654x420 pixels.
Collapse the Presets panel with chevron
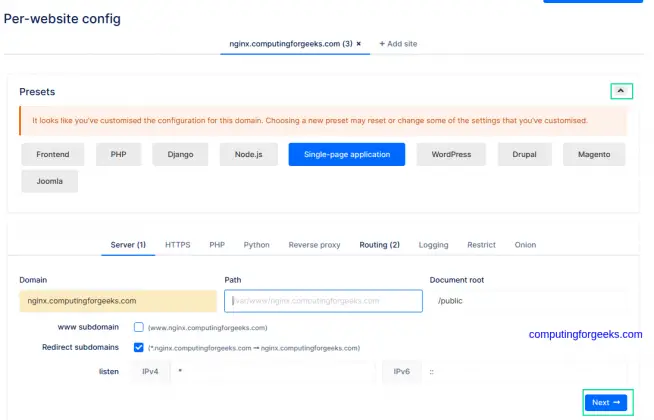click(621, 91)
